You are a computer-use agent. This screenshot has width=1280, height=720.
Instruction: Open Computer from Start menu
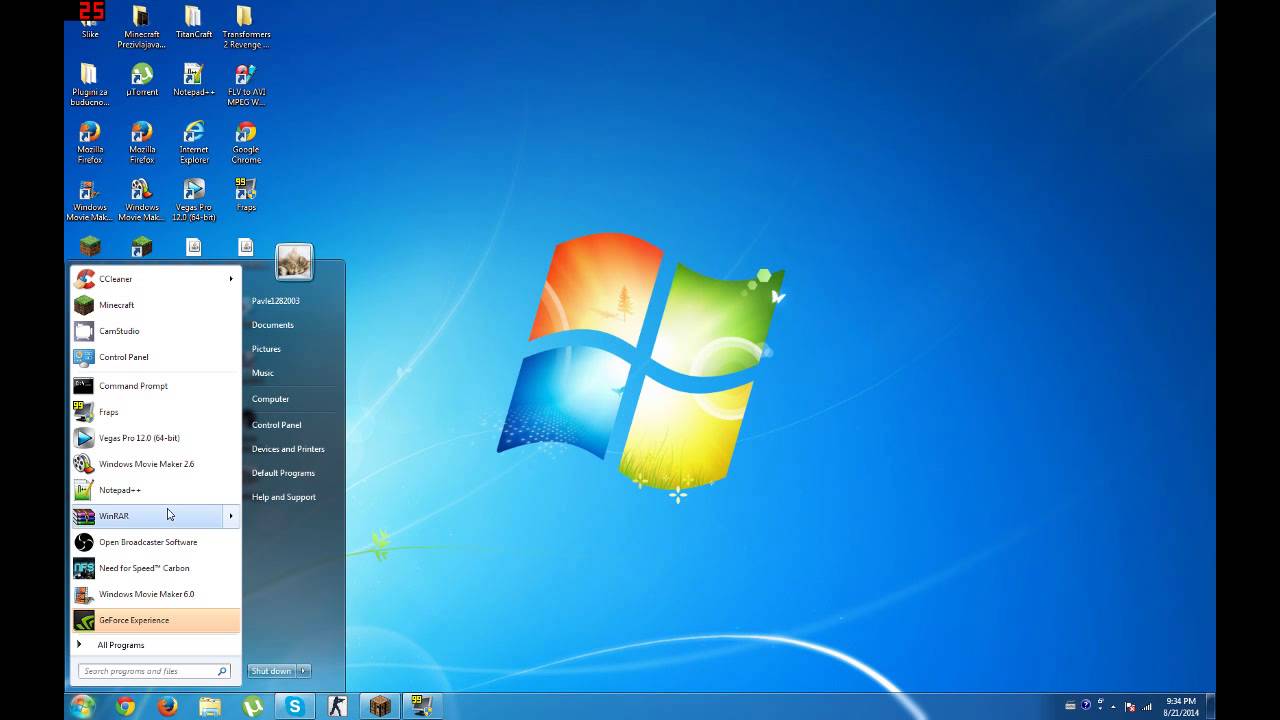[x=270, y=399]
